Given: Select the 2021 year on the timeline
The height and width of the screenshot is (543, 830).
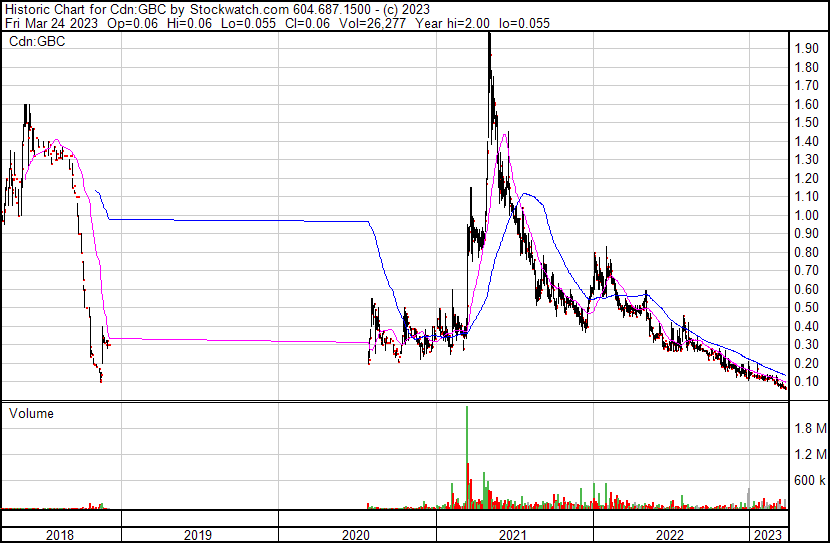Looking at the screenshot, I should tap(514, 535).
